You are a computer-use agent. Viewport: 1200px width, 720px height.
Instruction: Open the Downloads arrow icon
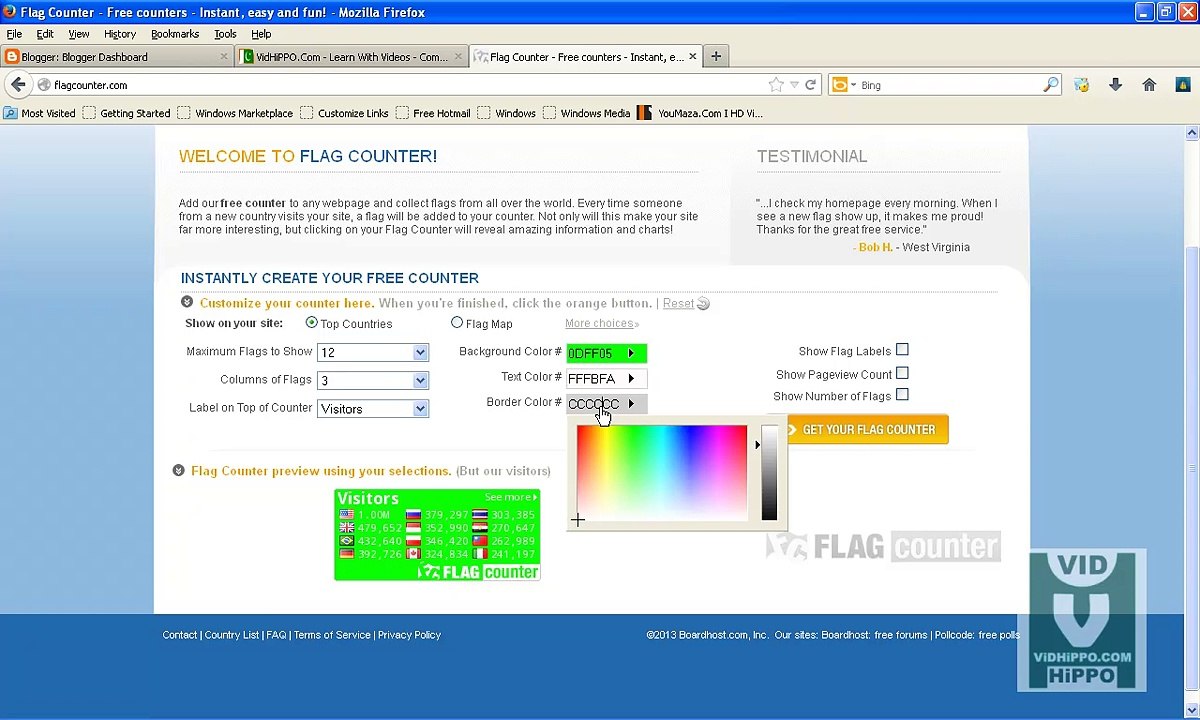(1115, 85)
